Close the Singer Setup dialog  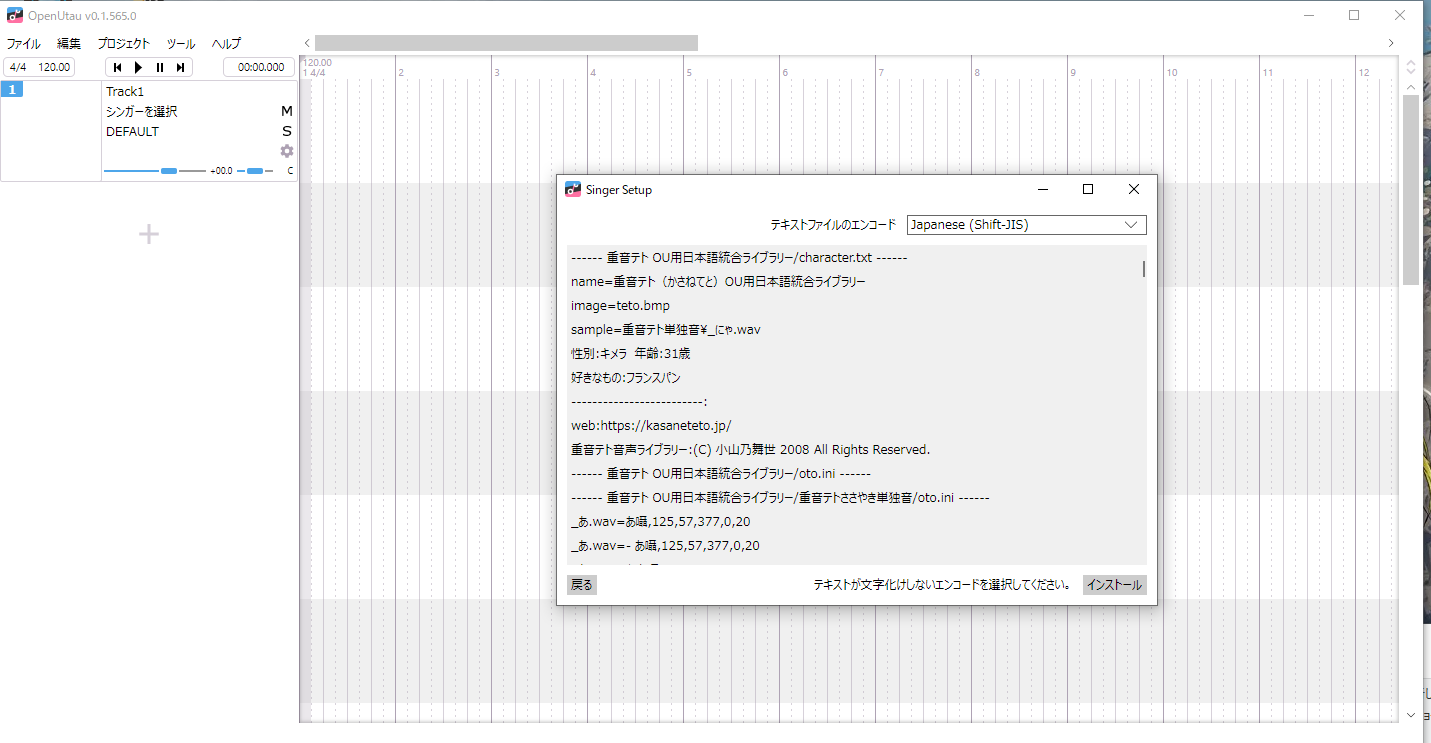click(x=1133, y=189)
